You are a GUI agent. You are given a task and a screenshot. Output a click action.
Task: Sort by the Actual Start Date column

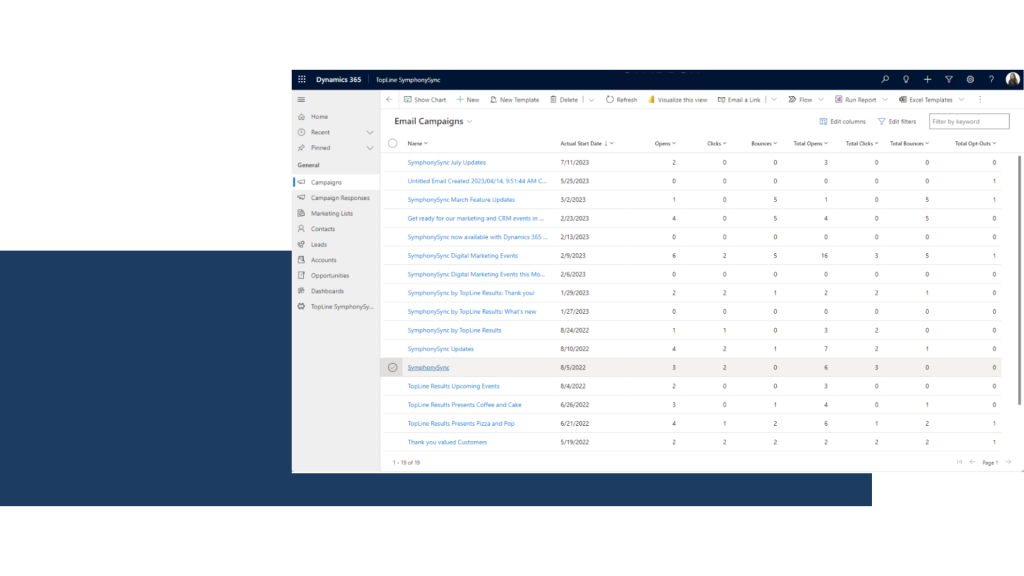pyautogui.click(x=586, y=144)
